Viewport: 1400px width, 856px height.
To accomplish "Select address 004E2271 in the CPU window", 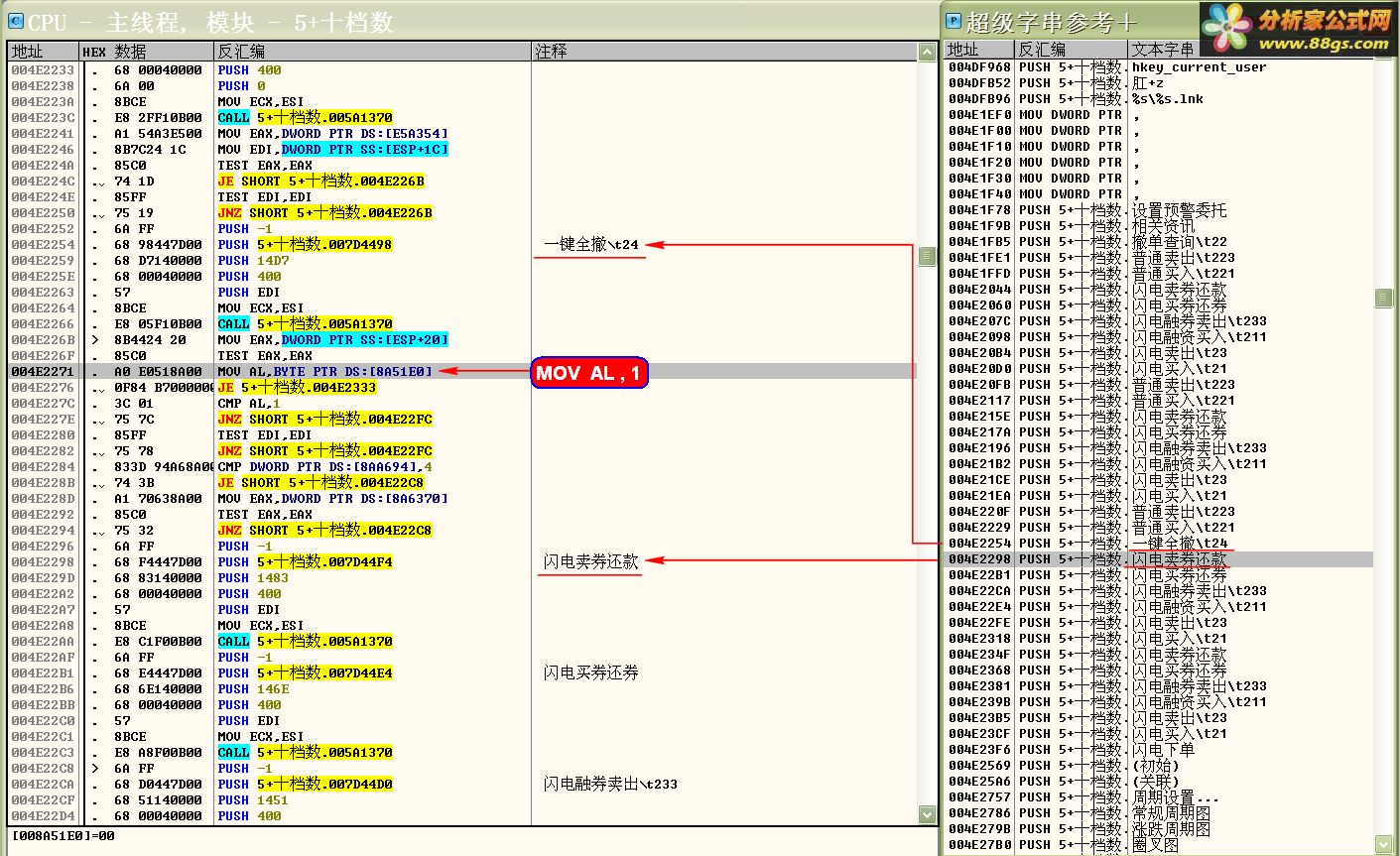I will (43, 372).
